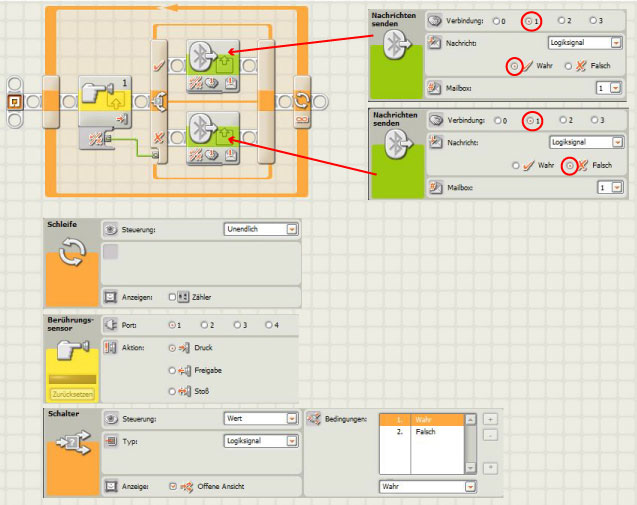This screenshot has height=505, width=637.
Task: Choose the Freigabe action option
Action: point(171,369)
